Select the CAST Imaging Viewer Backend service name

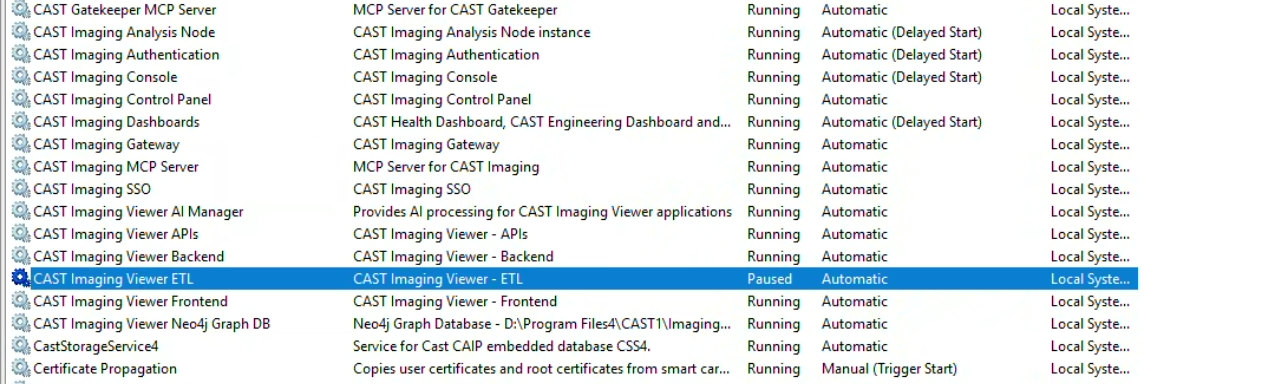128,256
